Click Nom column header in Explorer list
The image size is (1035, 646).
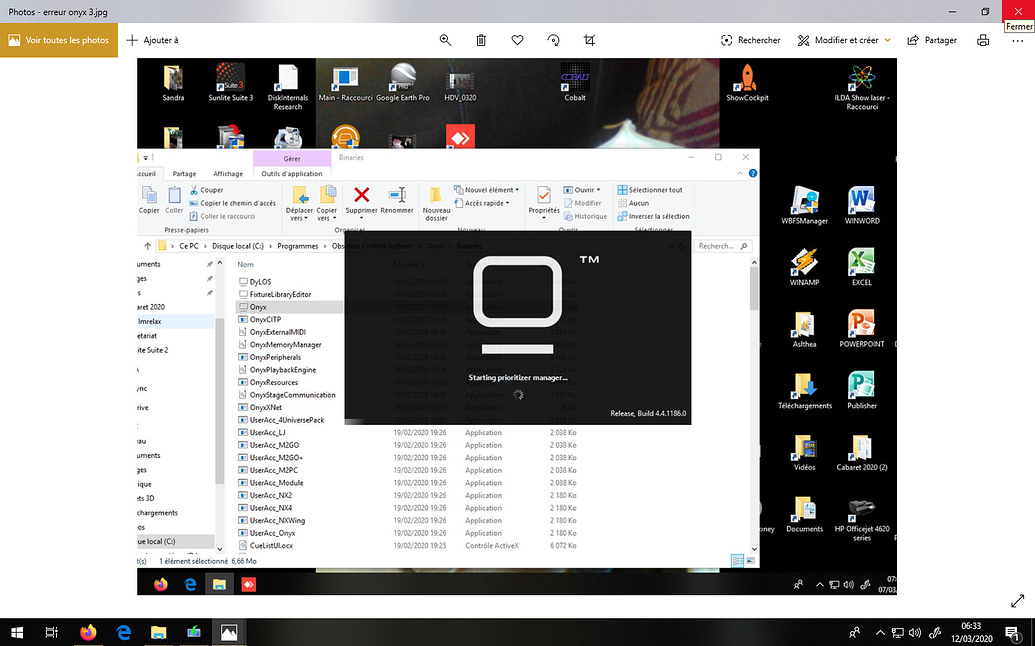[x=245, y=265]
